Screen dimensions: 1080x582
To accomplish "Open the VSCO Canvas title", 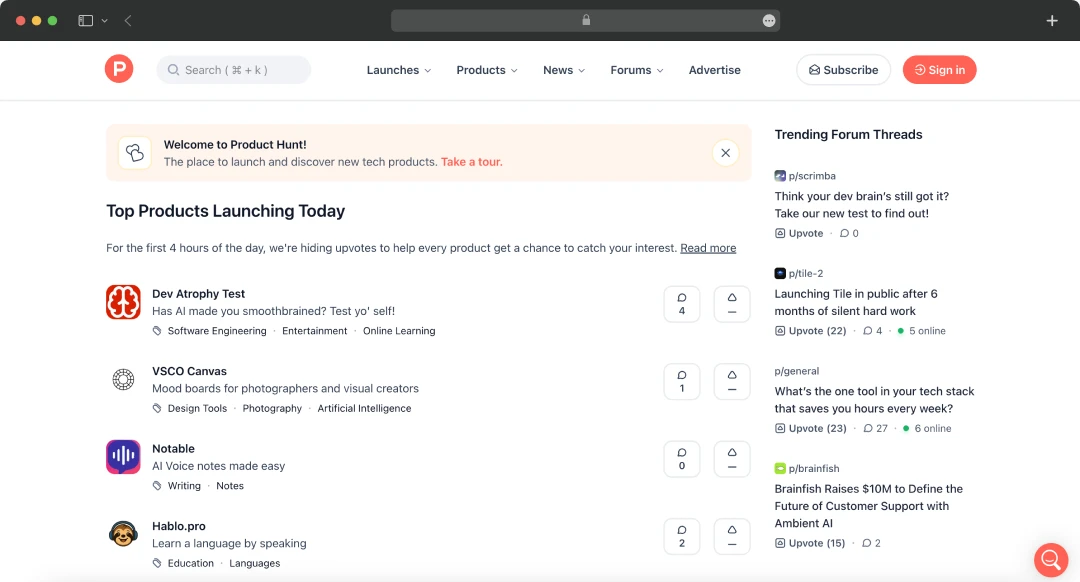I will coord(189,371).
